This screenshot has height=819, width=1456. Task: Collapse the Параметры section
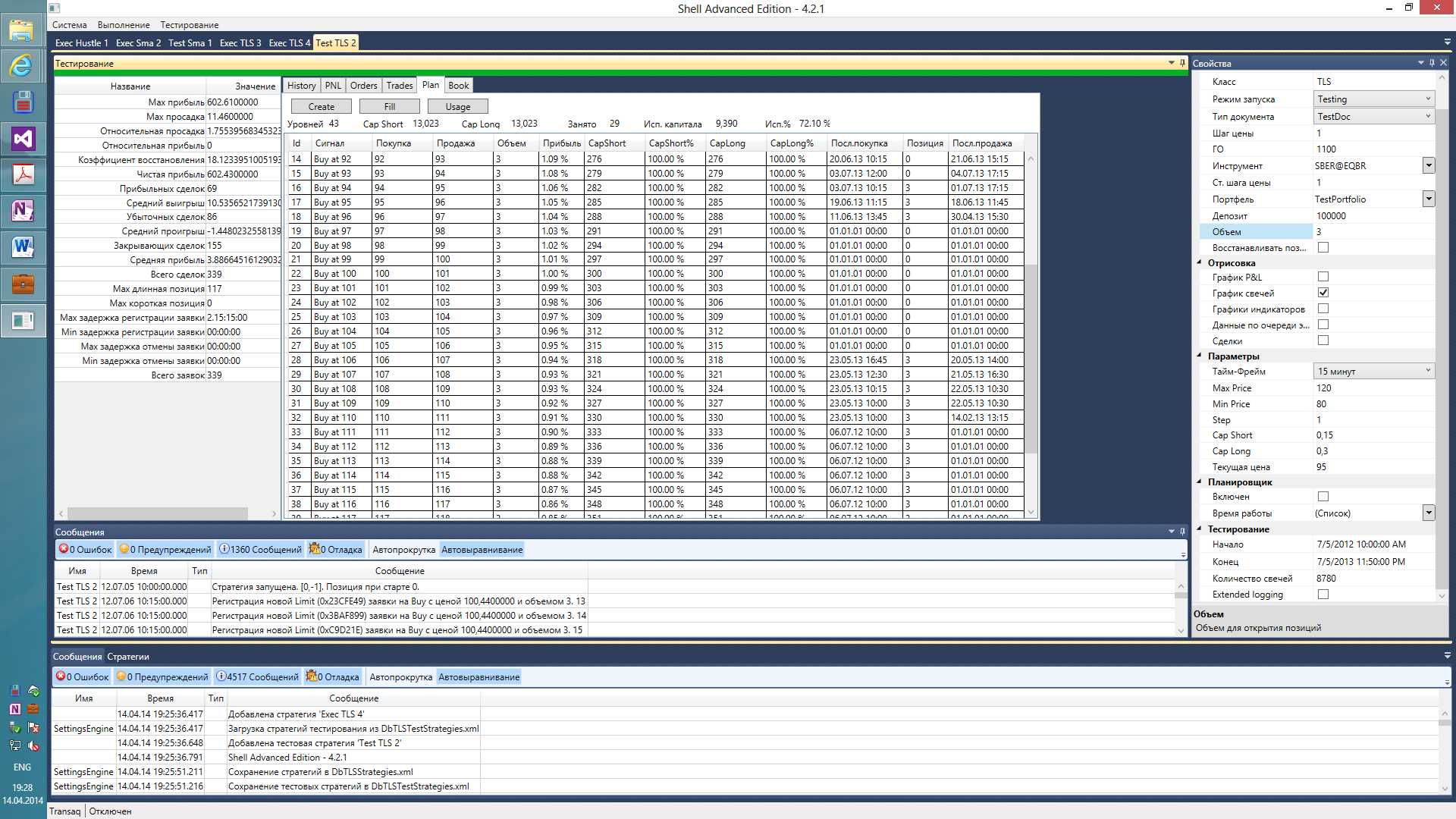[1200, 356]
